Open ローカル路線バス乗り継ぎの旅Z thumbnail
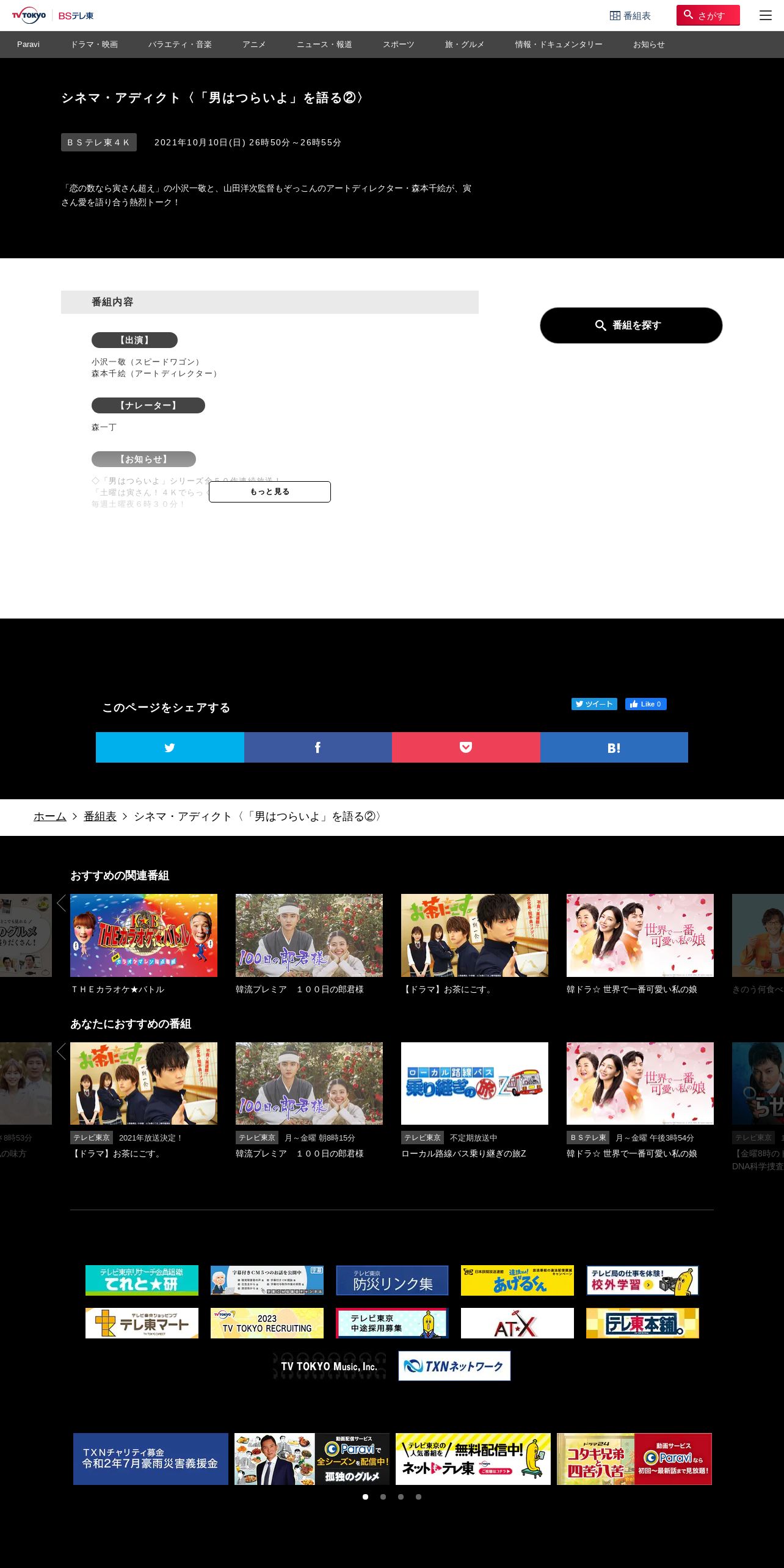Screen dimensions: 784x1568 coord(474,1084)
